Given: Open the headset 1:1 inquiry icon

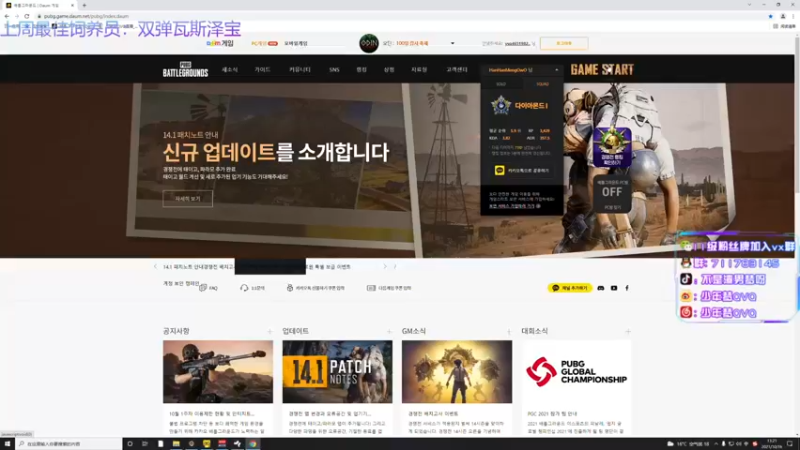Looking at the screenshot, I should tap(244, 288).
